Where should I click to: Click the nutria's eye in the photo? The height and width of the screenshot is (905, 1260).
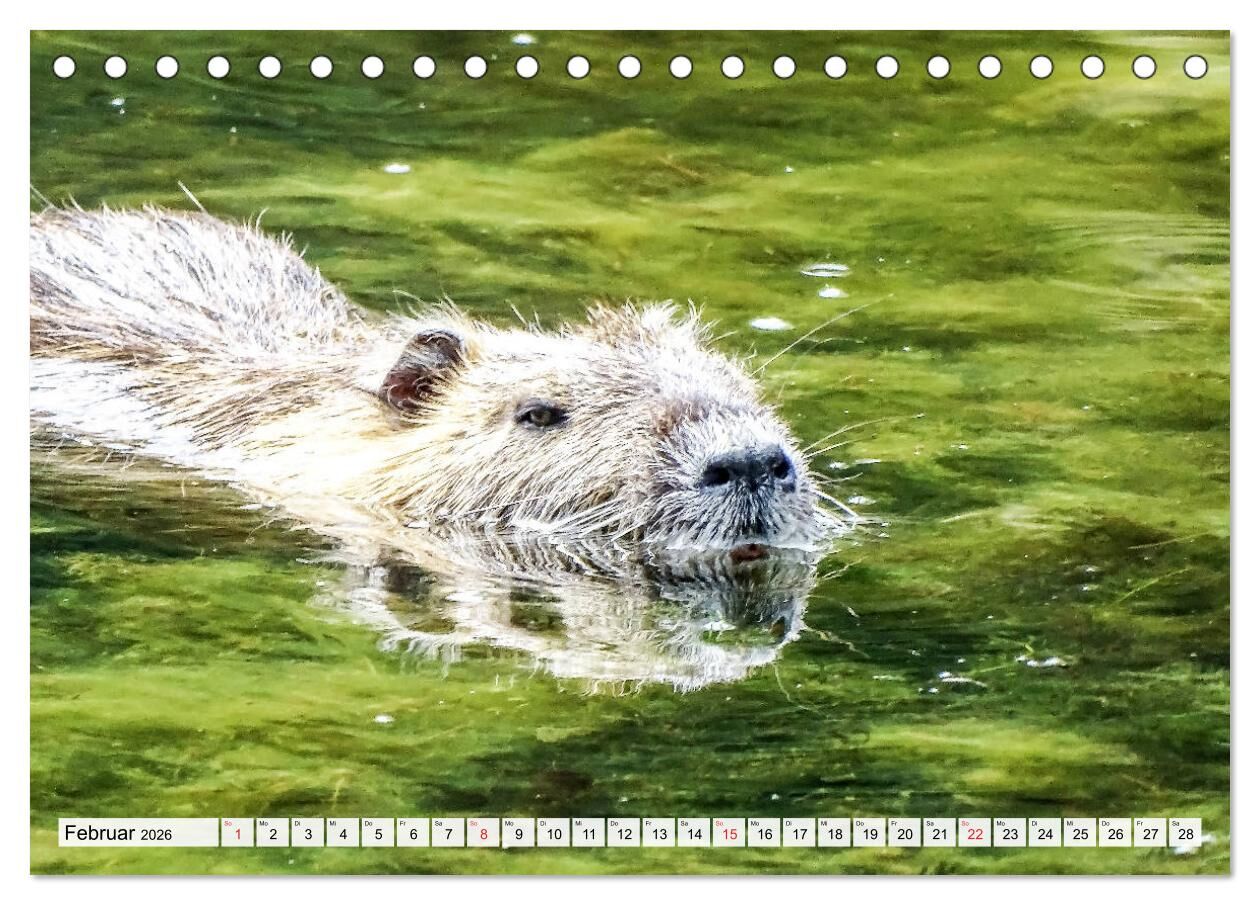(541, 415)
